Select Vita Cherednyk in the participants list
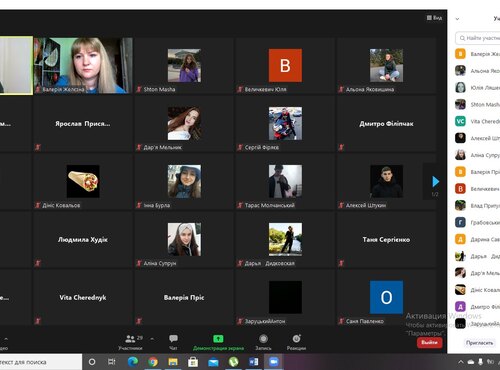Image resolution: width=500 pixels, height=370 pixels. (x=477, y=121)
